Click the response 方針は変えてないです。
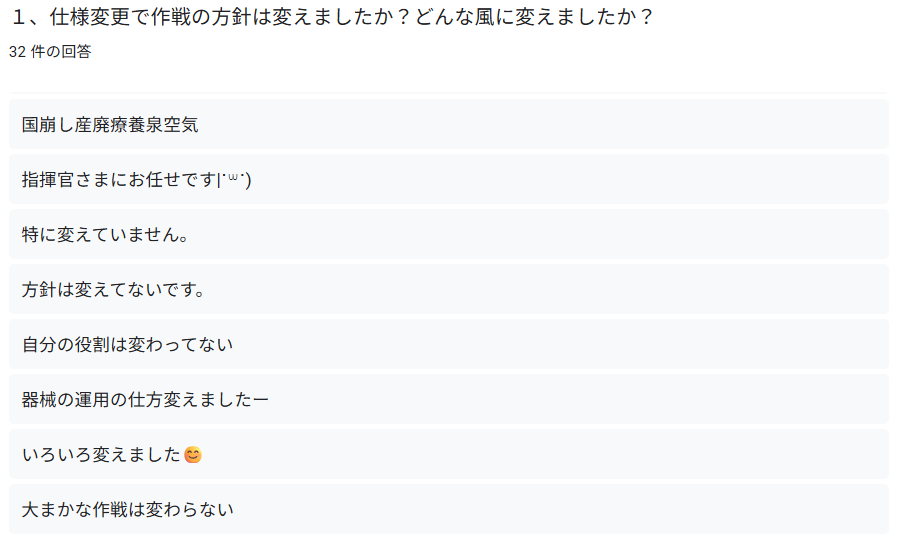 pyautogui.click(x=449, y=289)
